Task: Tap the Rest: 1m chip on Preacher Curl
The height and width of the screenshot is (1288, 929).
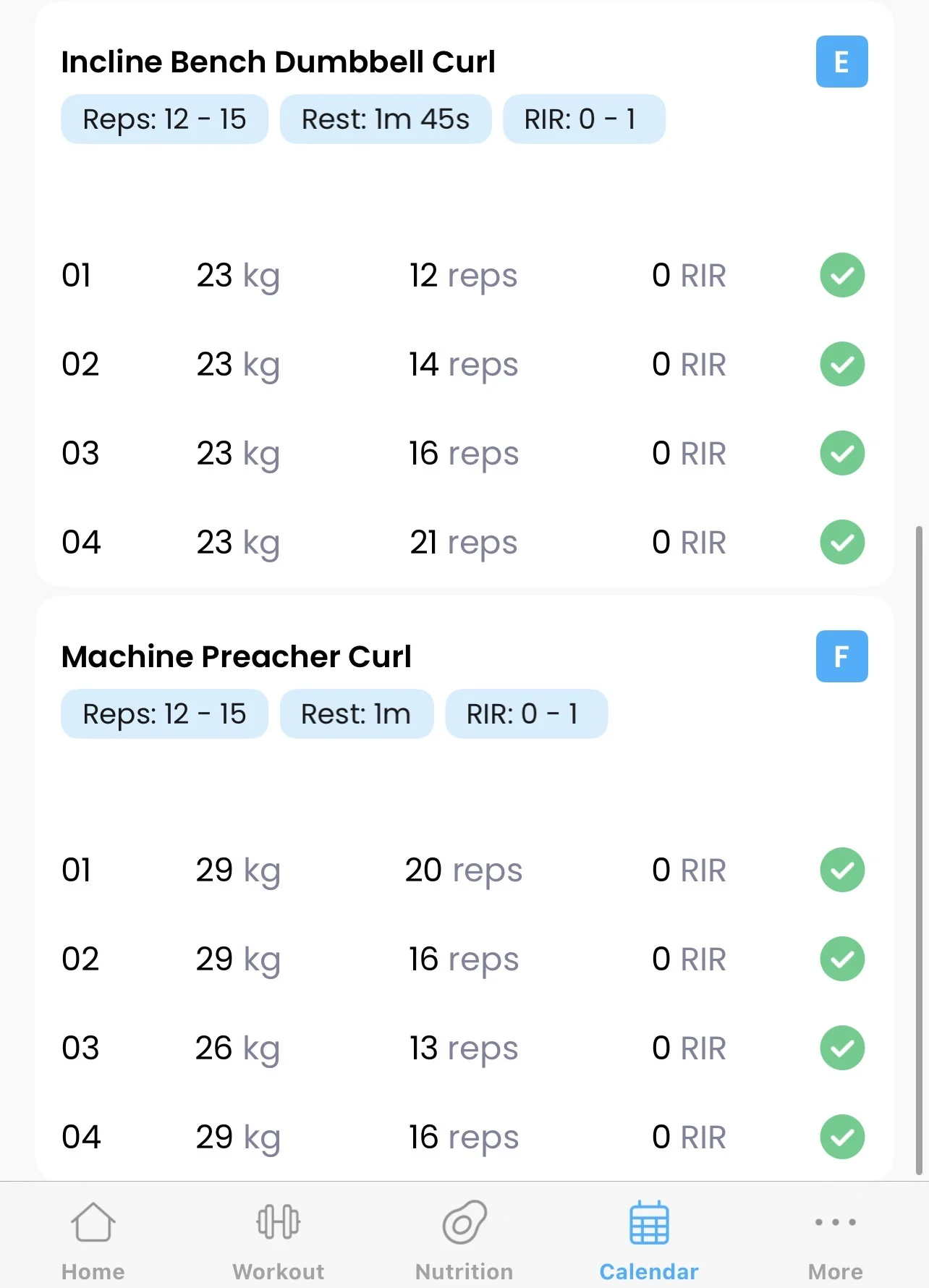Action: pyautogui.click(x=356, y=714)
